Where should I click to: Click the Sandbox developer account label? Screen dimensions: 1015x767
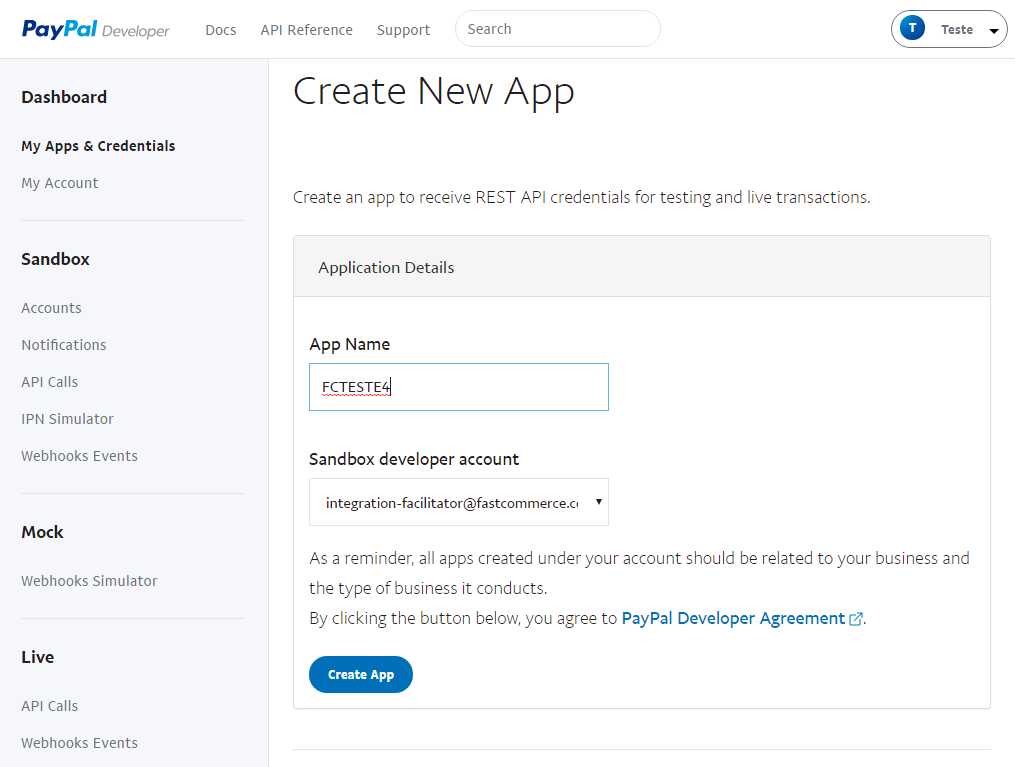(x=414, y=459)
